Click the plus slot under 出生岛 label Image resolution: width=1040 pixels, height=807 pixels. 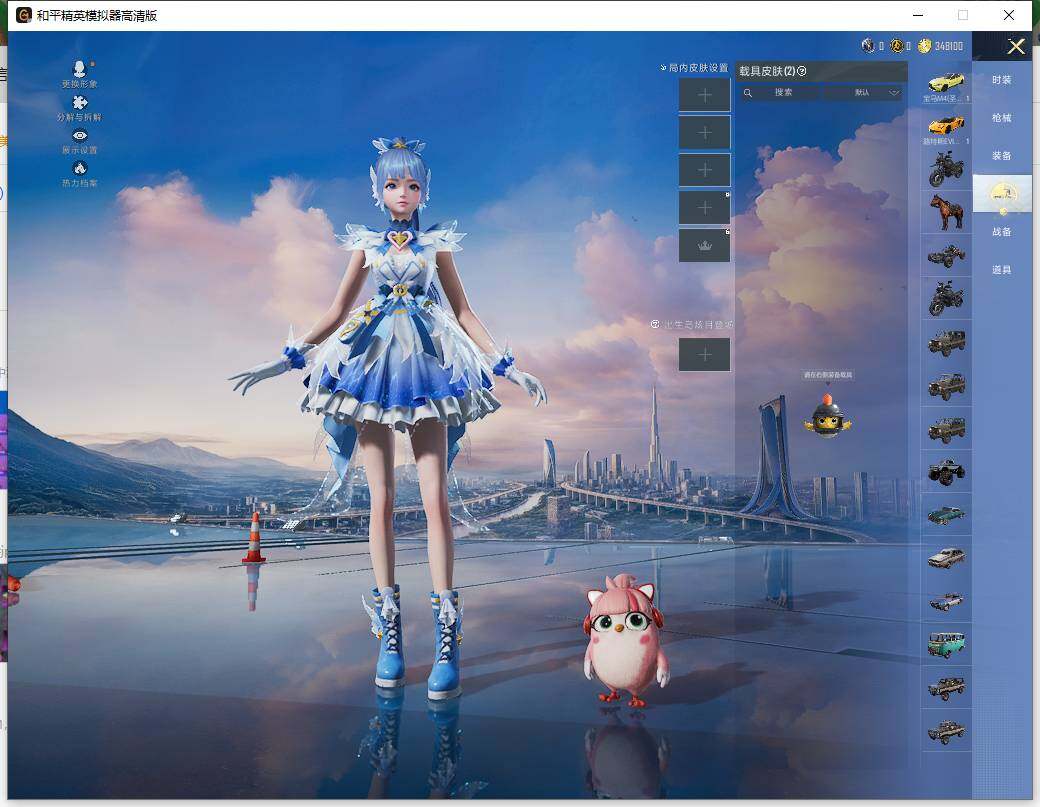click(x=704, y=355)
